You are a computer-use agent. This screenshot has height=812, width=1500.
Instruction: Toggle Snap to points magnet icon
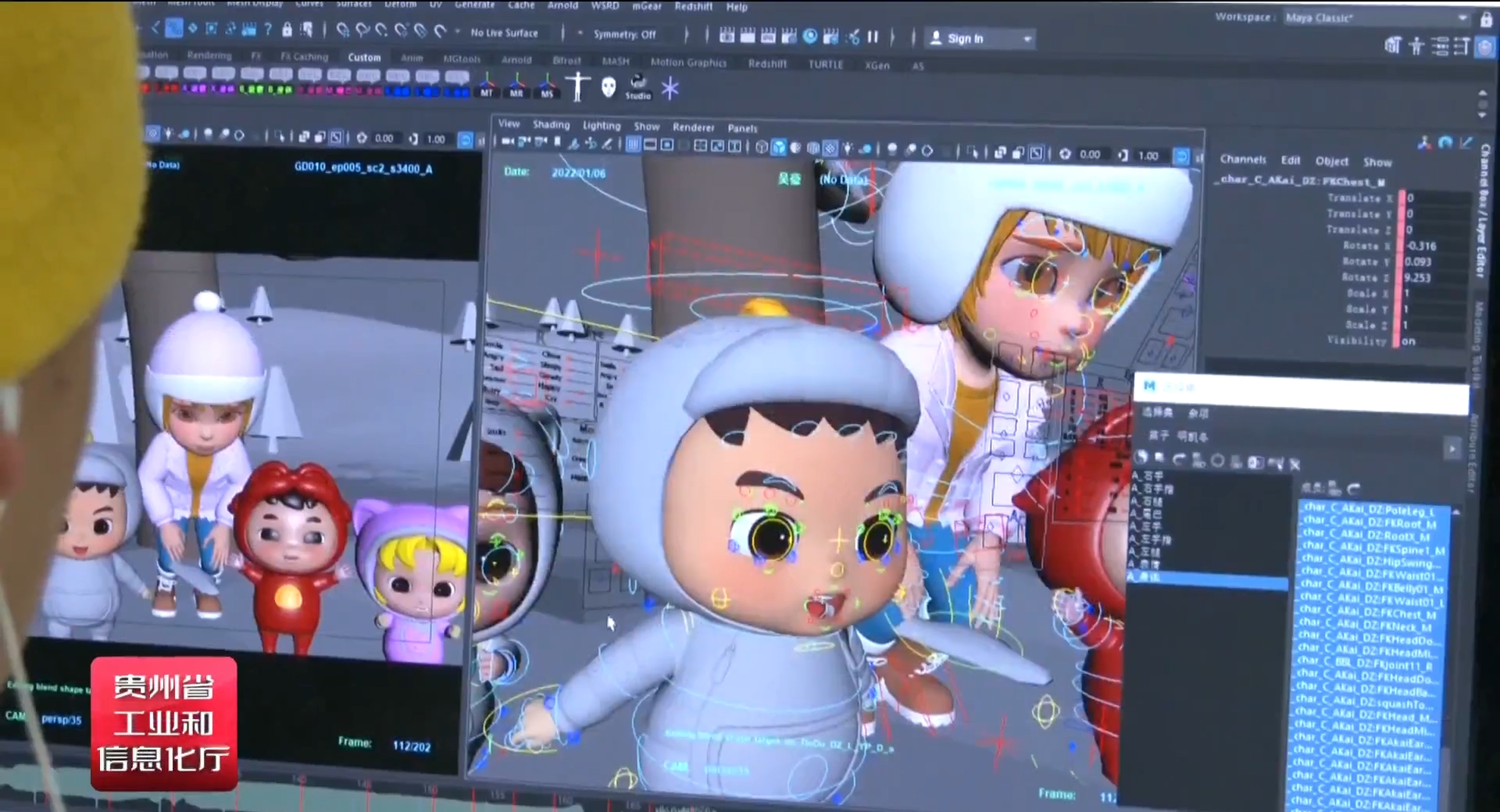pyautogui.click(x=381, y=30)
